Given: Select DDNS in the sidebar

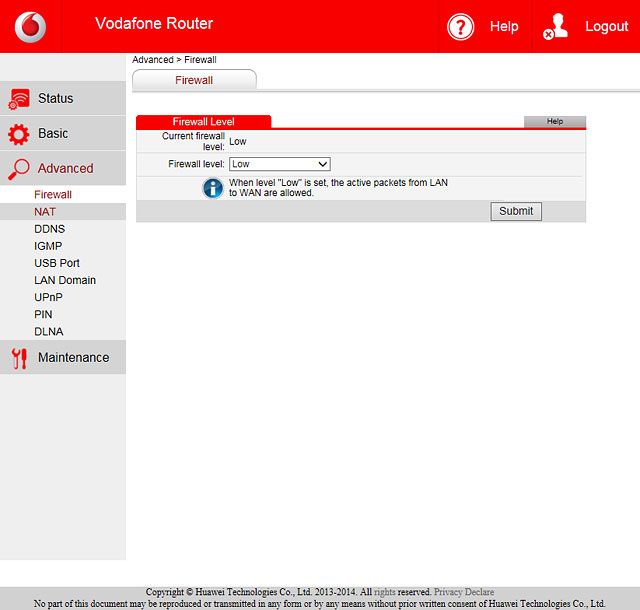Looking at the screenshot, I should [x=49, y=229].
